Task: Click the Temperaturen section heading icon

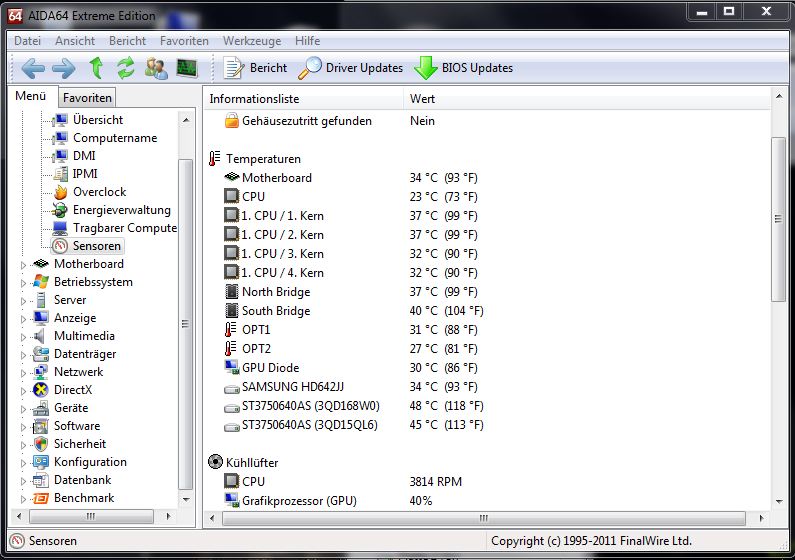Action: [x=214, y=159]
